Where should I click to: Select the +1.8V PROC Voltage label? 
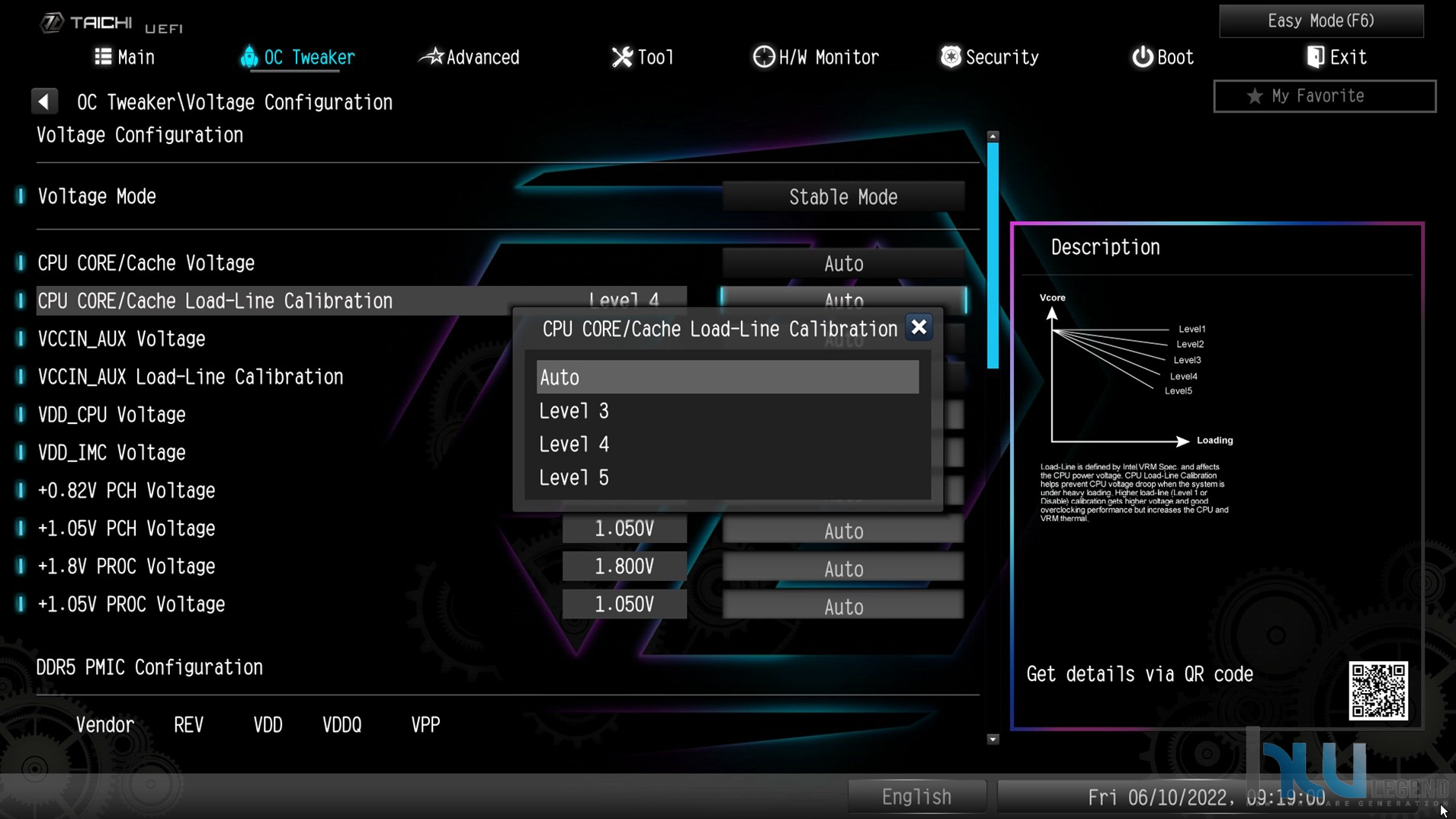click(127, 567)
